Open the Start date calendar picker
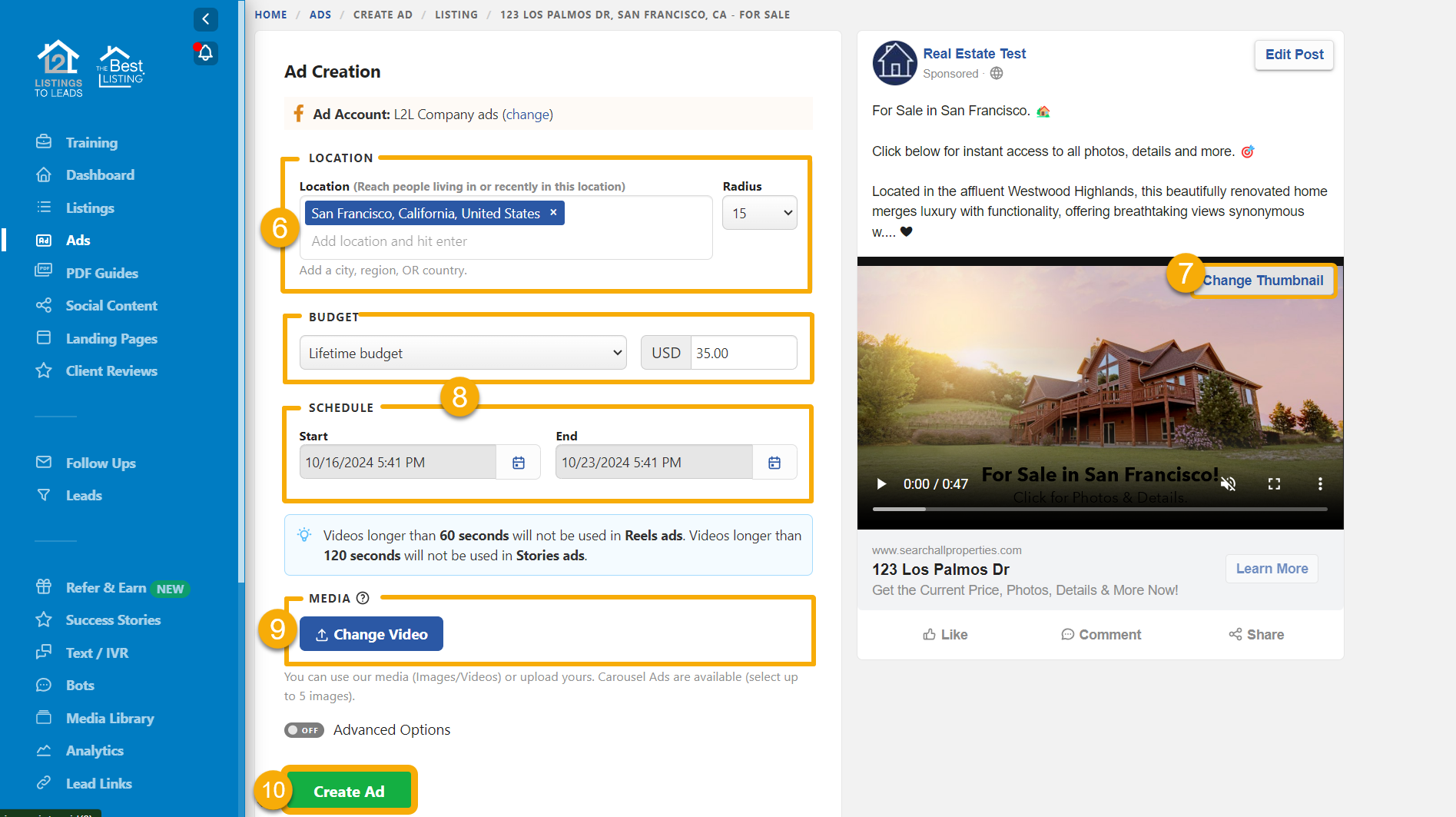 pos(519,462)
